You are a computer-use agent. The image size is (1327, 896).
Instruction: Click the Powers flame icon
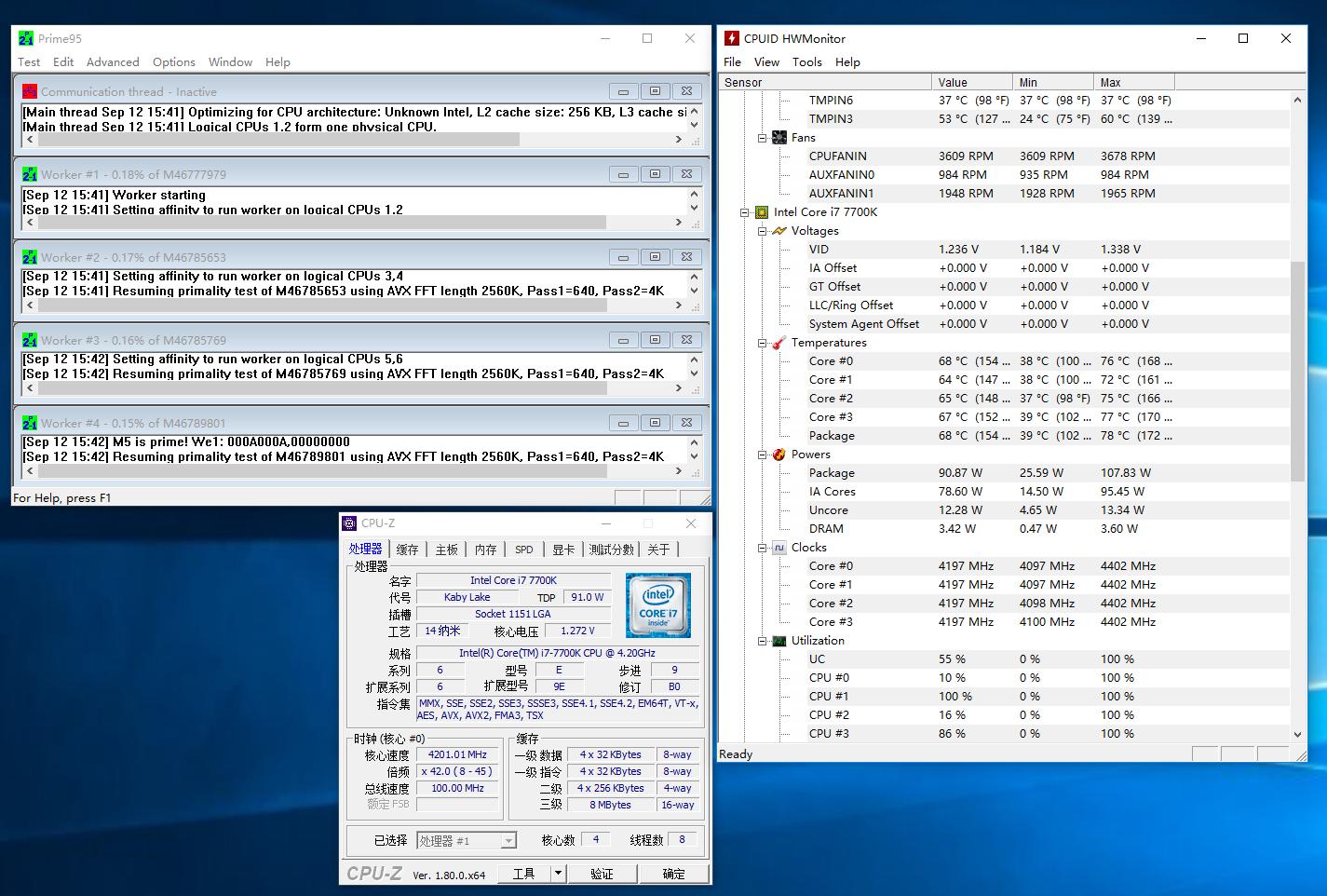779,455
